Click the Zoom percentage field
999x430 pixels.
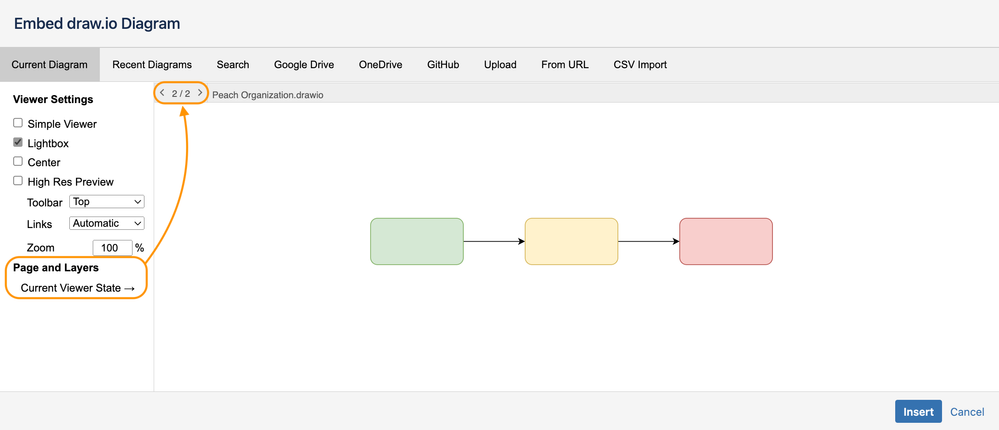[x=112, y=247]
